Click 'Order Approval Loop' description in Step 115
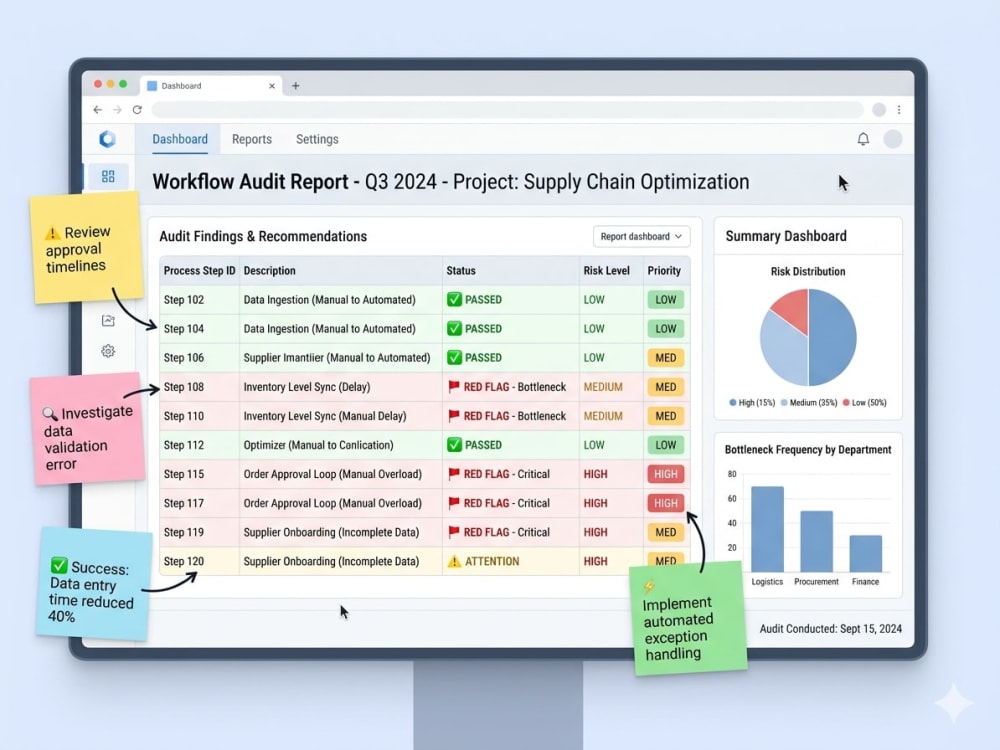Viewport: 1000px width, 750px height. (332, 474)
